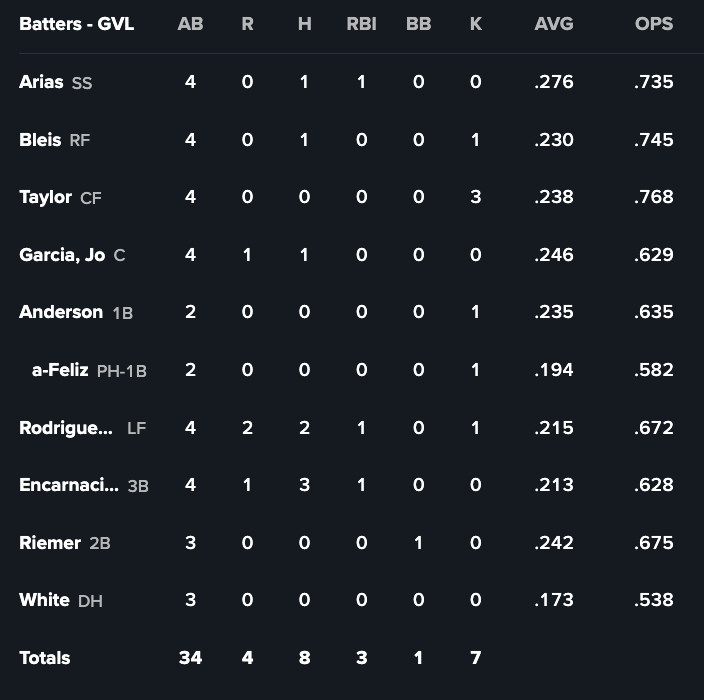Open White player profile
The height and width of the screenshot is (700, 704).
pyautogui.click(x=44, y=600)
